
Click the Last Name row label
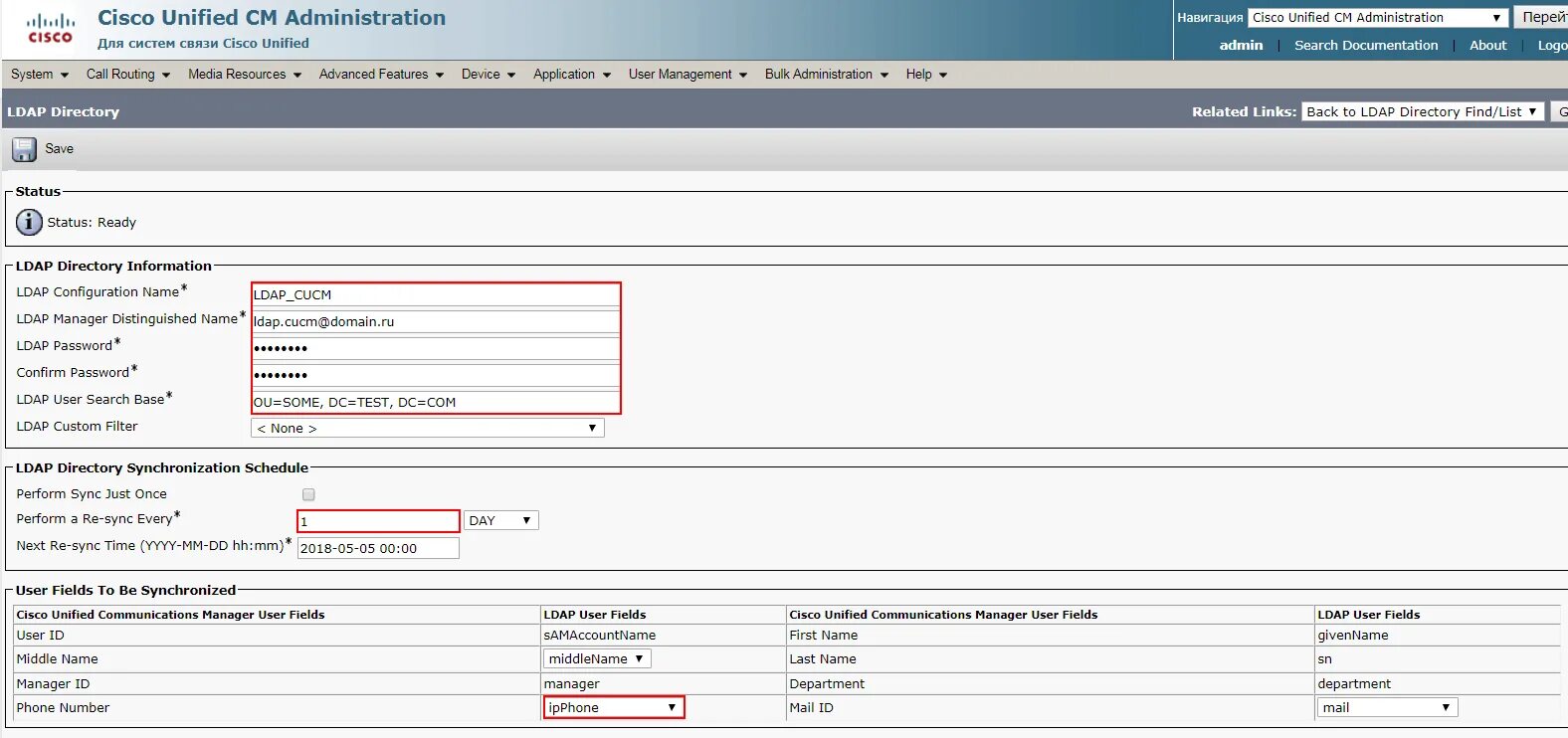tap(823, 658)
